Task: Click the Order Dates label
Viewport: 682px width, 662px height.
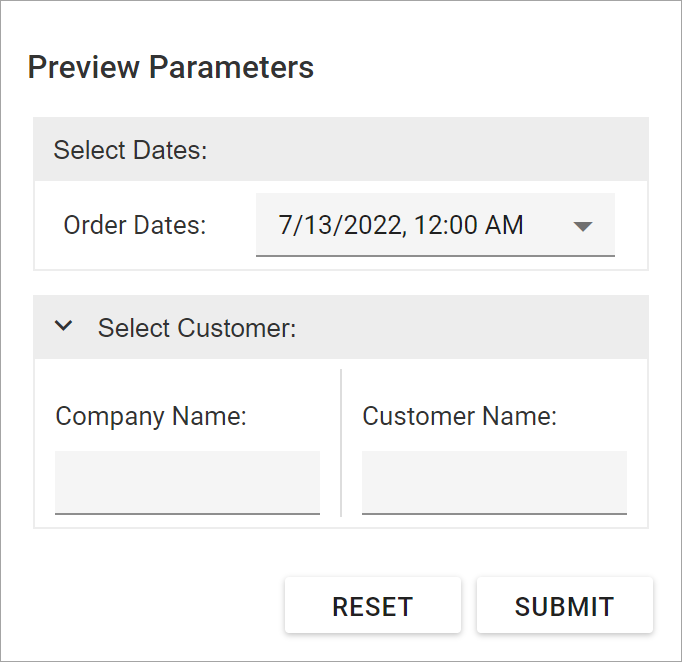Action: [x=134, y=225]
